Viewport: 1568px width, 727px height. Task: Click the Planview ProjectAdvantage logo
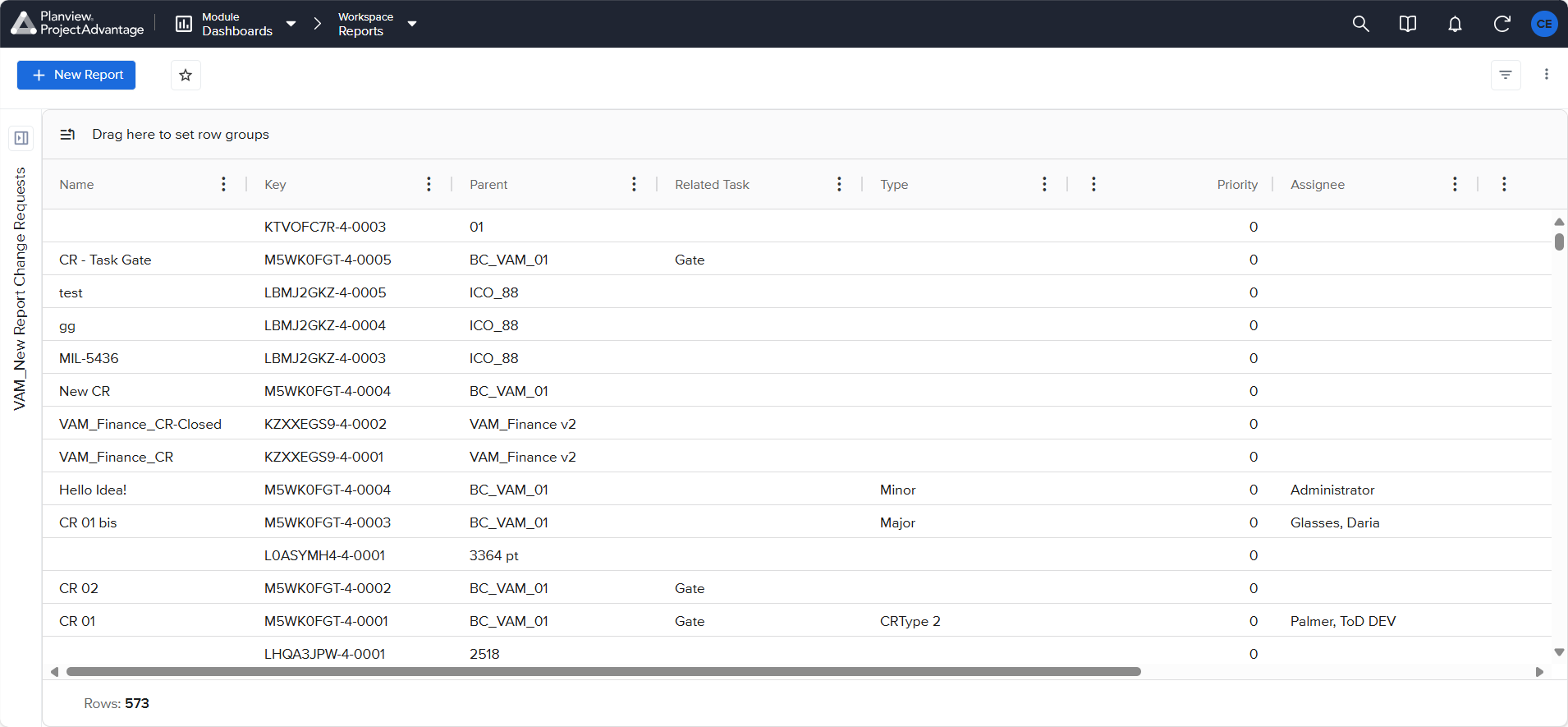tap(78, 24)
